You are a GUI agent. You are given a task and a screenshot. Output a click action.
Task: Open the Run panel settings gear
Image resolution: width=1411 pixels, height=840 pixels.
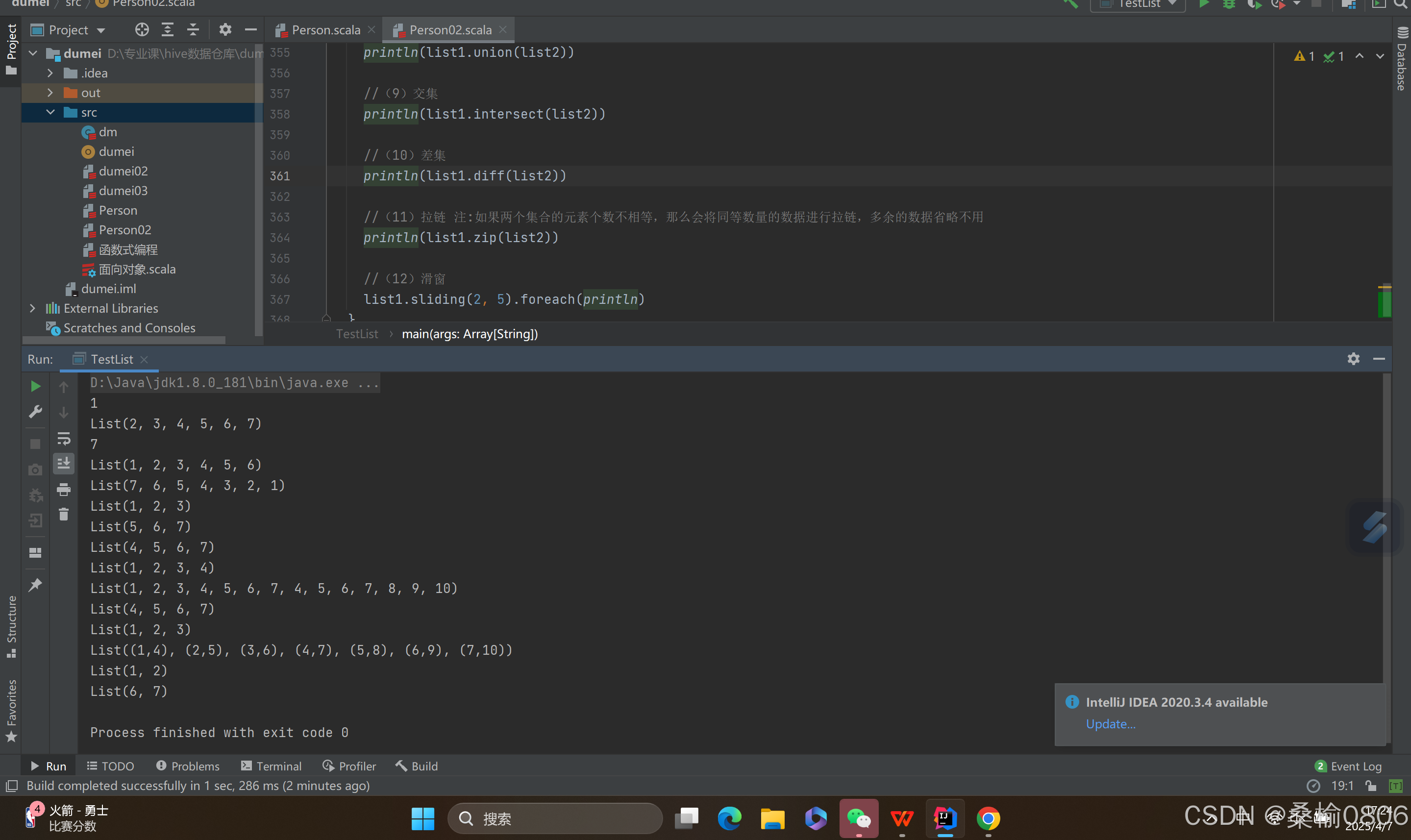pos(1353,359)
